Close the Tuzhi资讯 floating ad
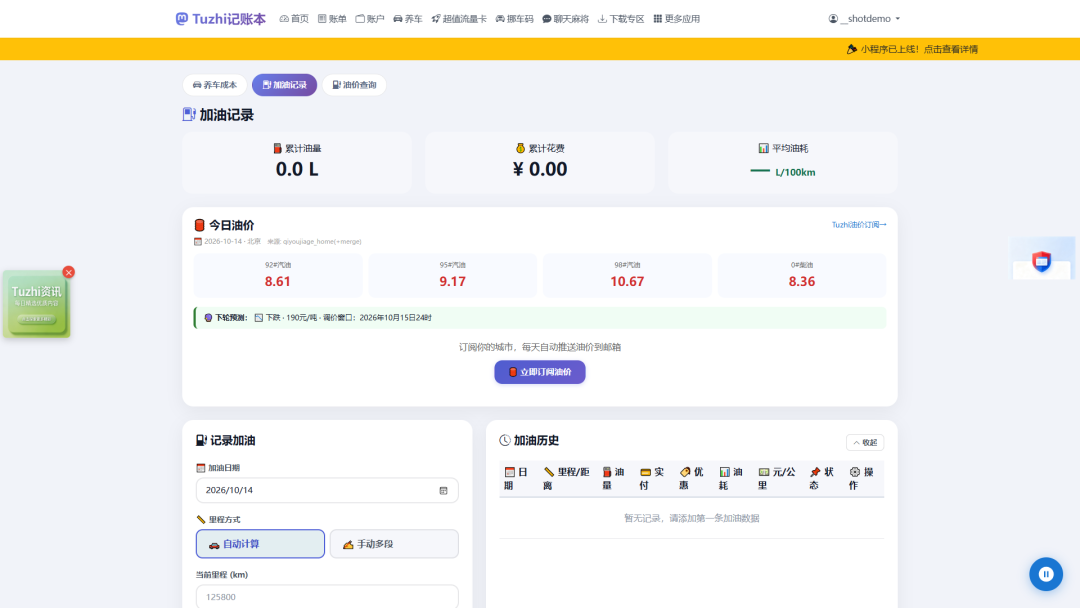Image resolution: width=1080 pixels, height=608 pixels. (68, 272)
